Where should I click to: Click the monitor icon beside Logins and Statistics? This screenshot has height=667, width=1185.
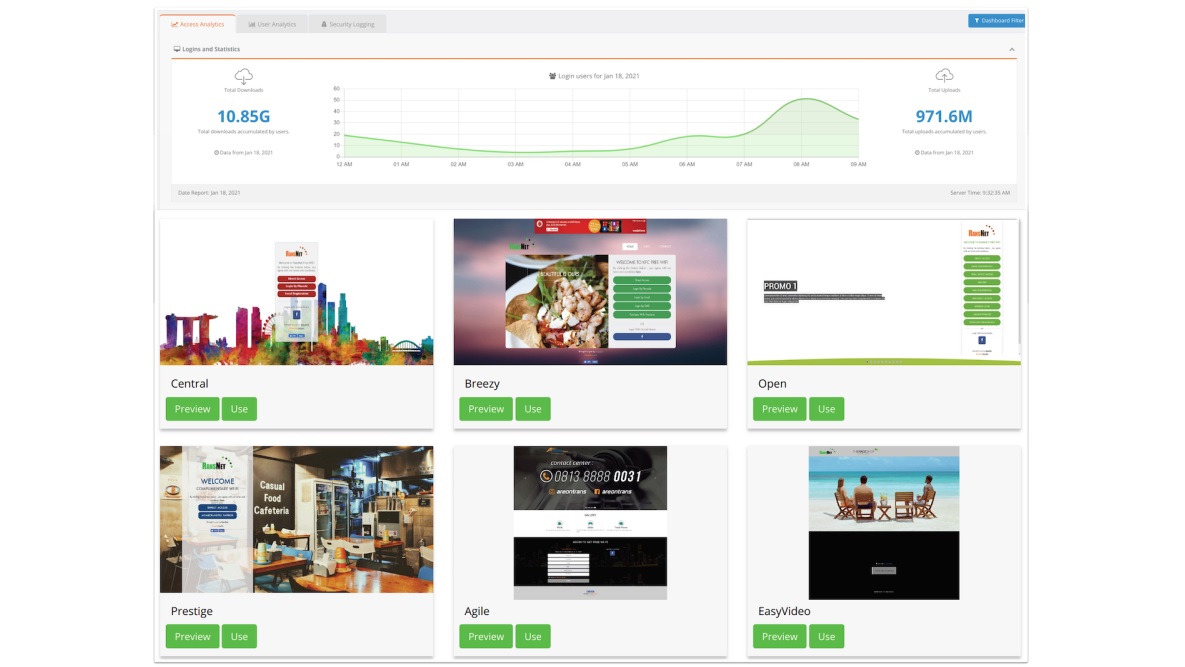177,49
